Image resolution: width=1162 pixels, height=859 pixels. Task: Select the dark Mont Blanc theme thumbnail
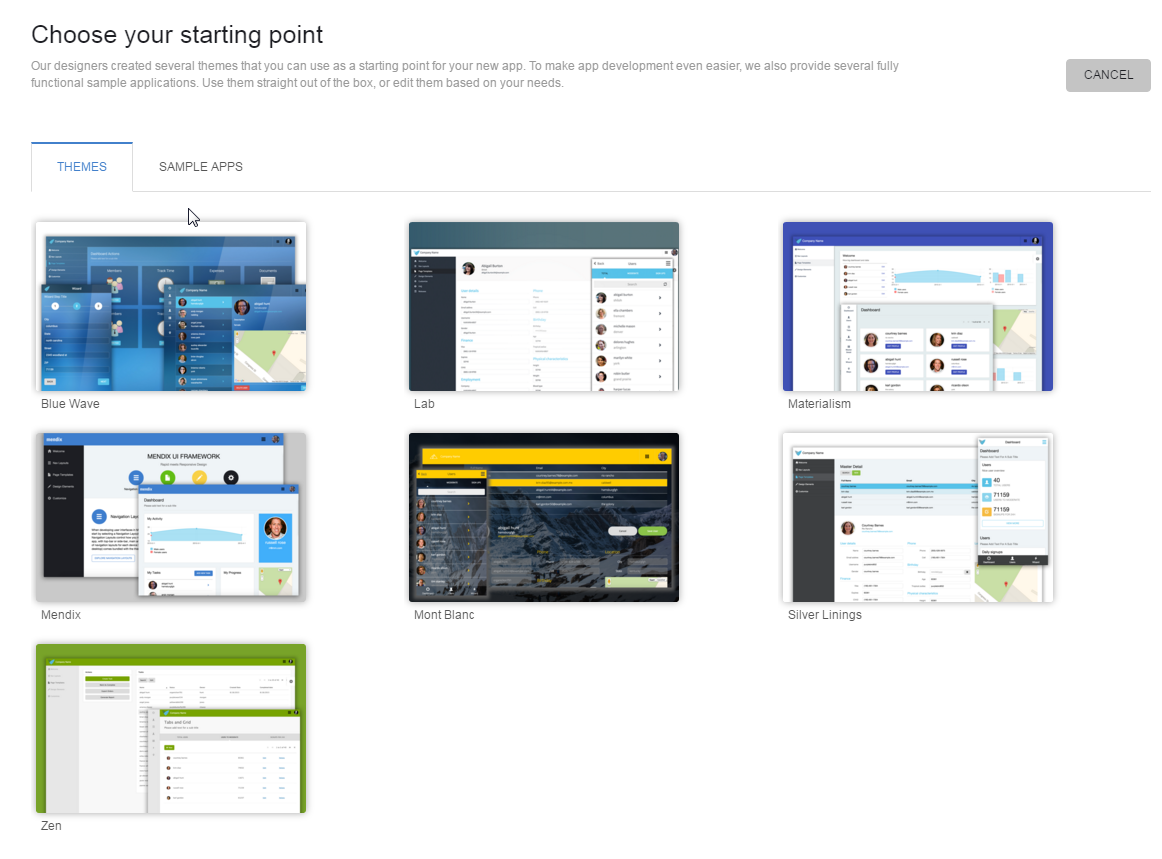click(x=544, y=516)
